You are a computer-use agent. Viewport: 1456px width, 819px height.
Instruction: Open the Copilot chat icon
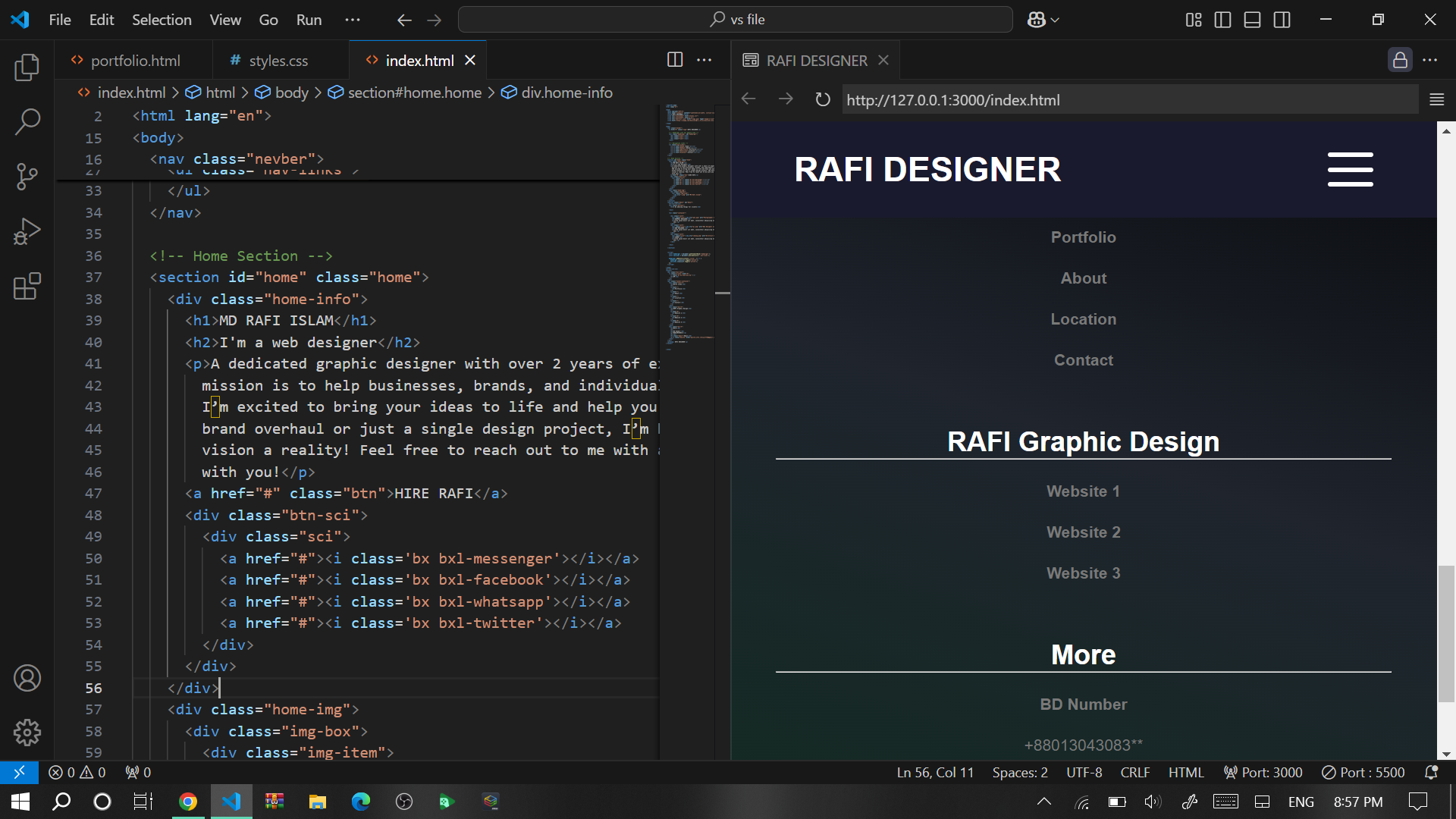pos(1037,20)
